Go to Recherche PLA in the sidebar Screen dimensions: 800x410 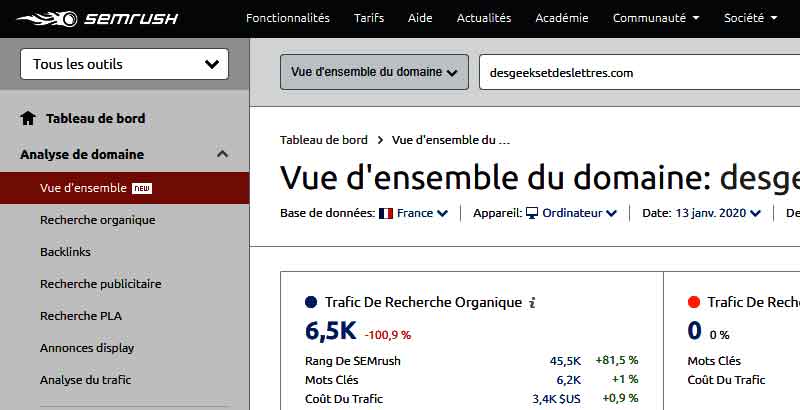[81, 316]
